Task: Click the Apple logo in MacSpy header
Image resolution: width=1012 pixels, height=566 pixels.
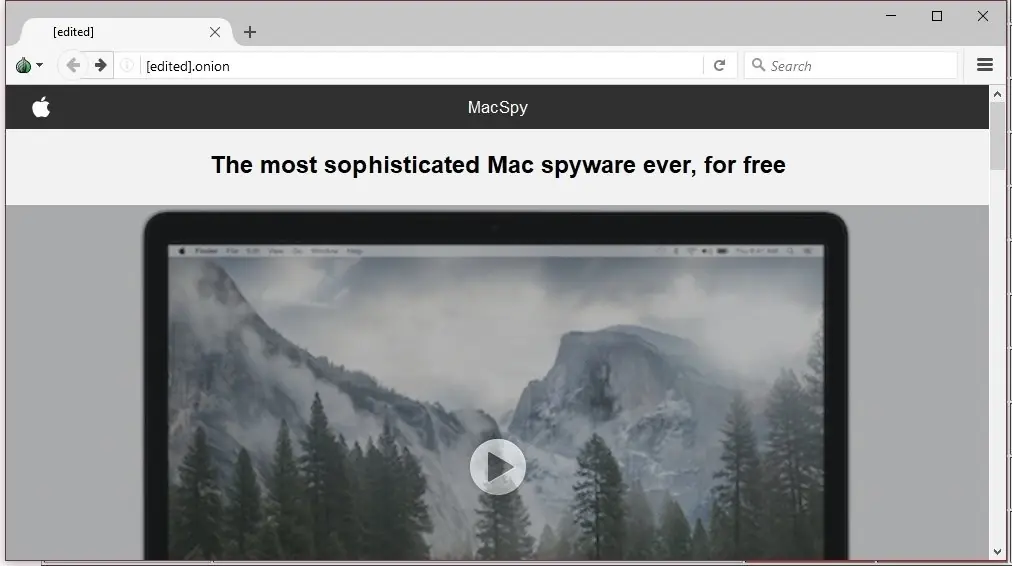Action: [x=41, y=106]
